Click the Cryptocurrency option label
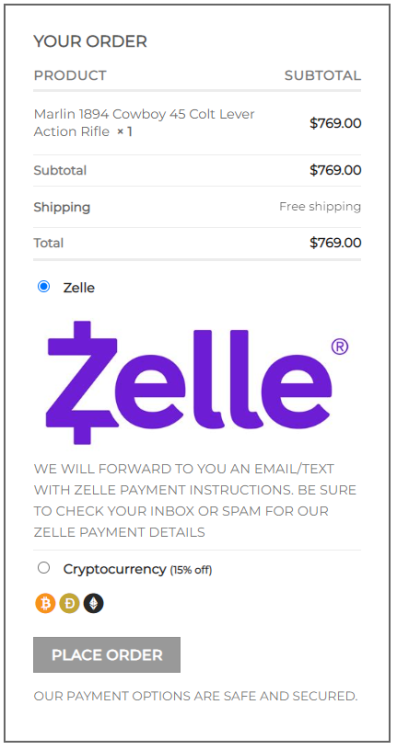The image size is (397, 750). pyautogui.click(x=114, y=569)
